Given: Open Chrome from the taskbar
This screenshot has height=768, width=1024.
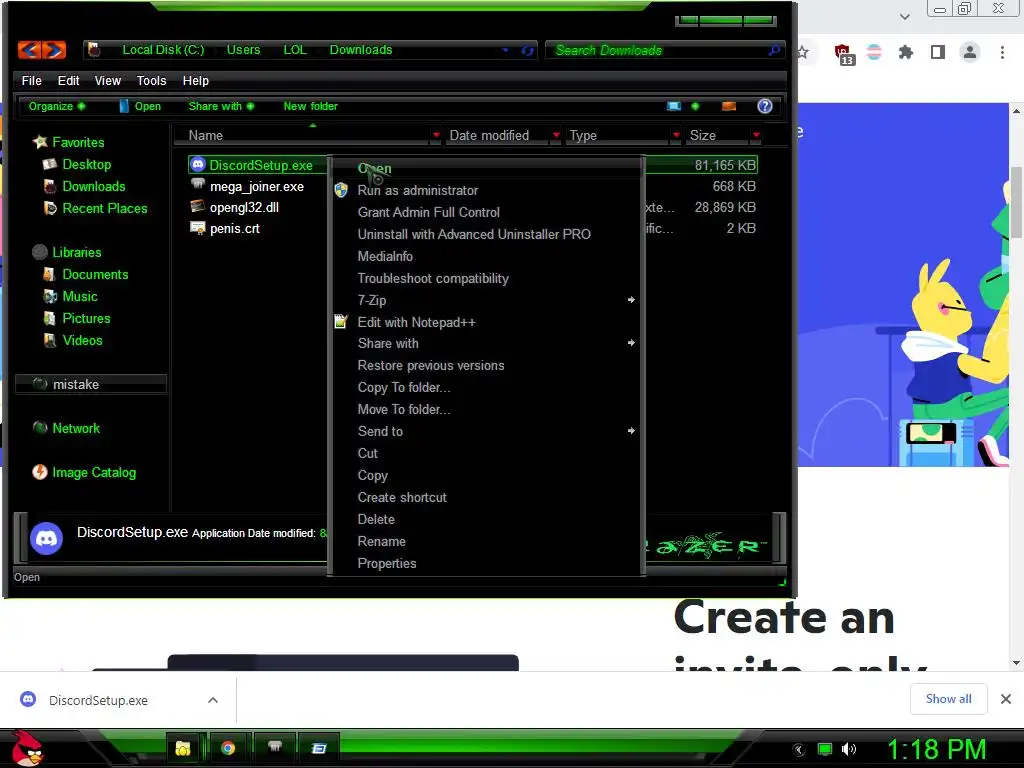Looking at the screenshot, I should pyautogui.click(x=228, y=748).
